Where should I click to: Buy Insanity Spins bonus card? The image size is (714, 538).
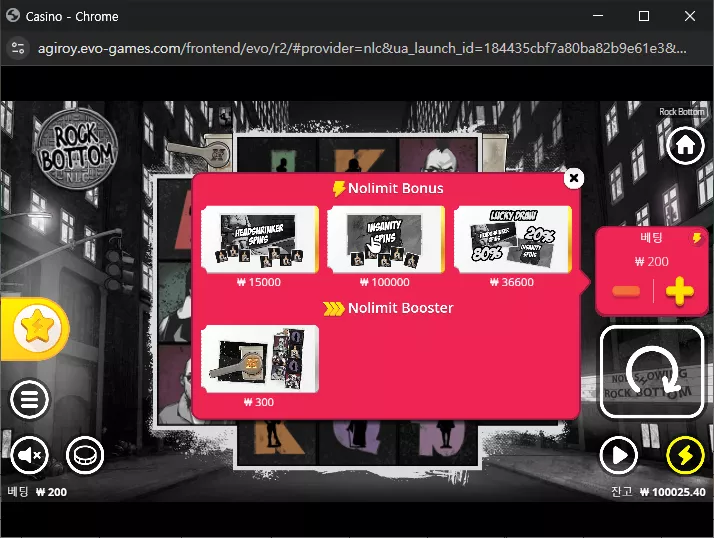tap(386, 239)
